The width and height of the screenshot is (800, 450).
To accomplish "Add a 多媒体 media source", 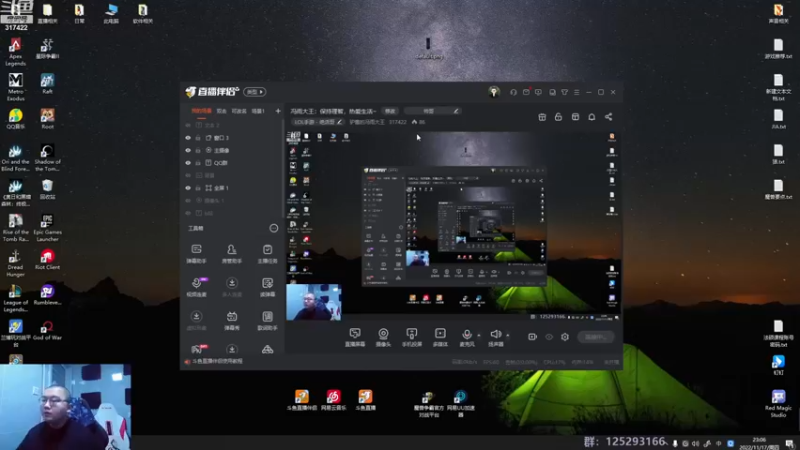I will 440,337.
